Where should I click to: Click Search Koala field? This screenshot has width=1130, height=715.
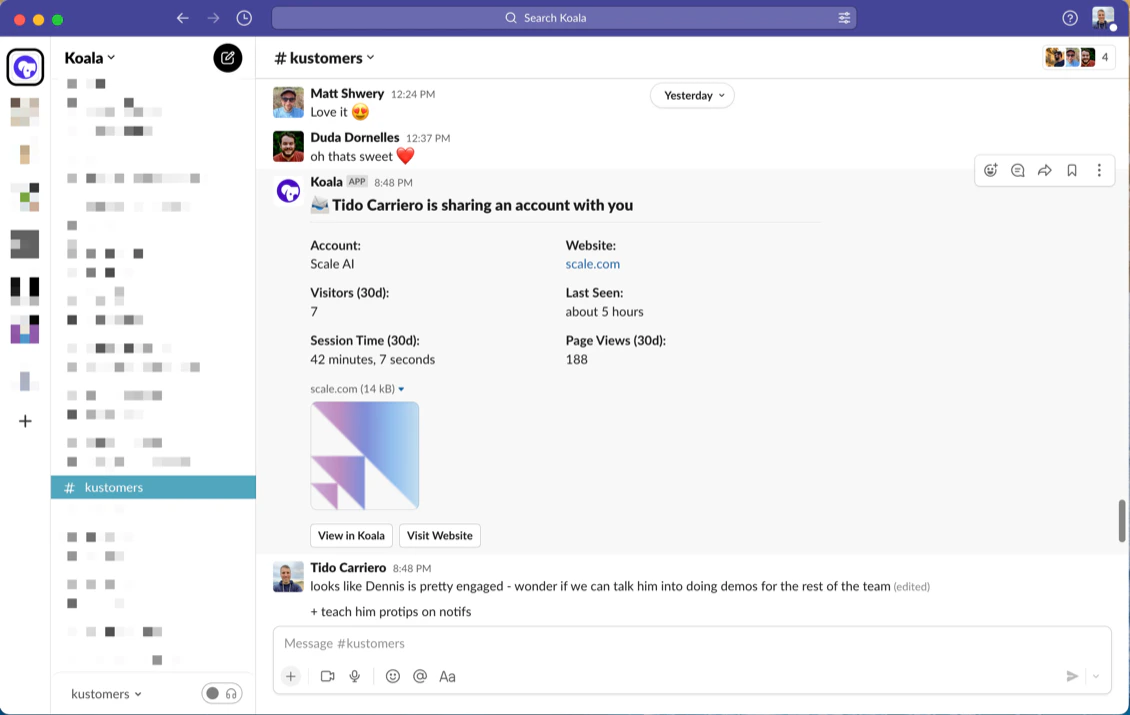point(564,18)
